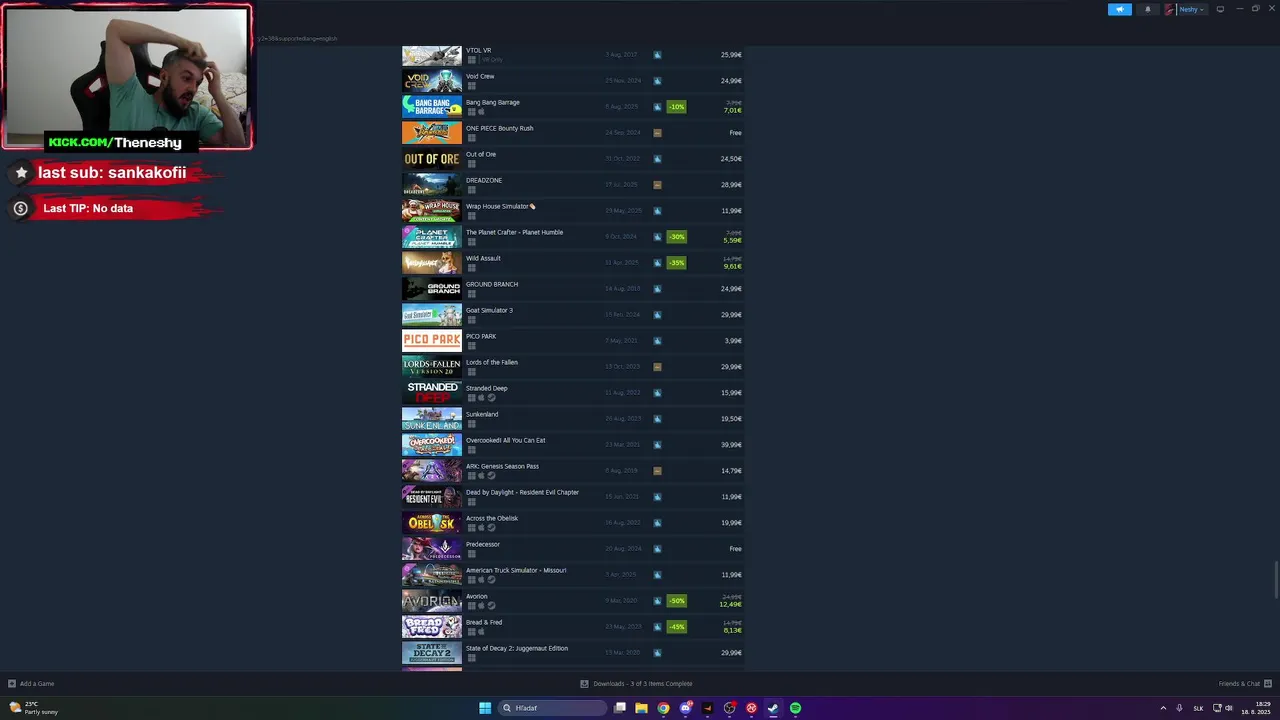Switch Steam to Big Picture mode
The height and width of the screenshot is (720, 1280).
point(1220,9)
